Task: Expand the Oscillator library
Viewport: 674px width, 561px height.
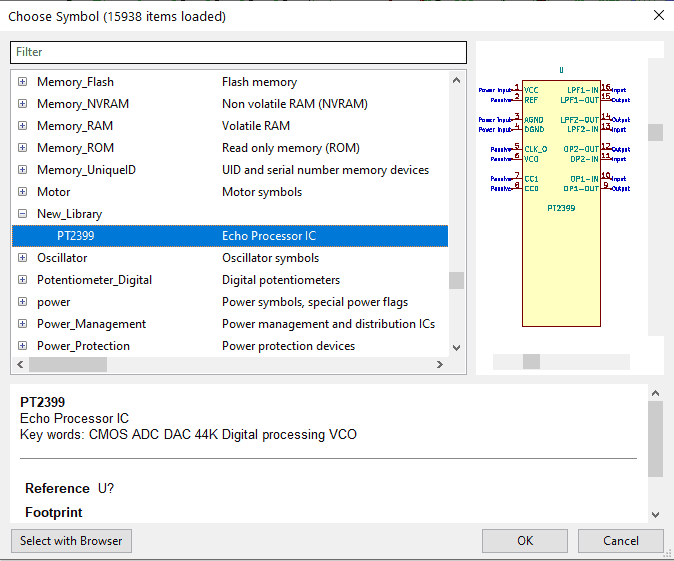Action: (22, 258)
